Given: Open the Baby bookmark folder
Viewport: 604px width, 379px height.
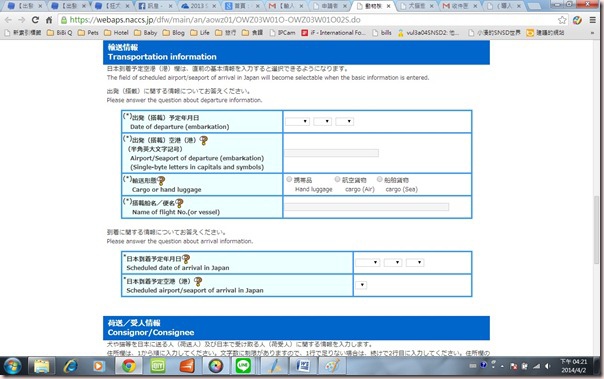Looking at the screenshot, I should pyautogui.click(x=145, y=33).
